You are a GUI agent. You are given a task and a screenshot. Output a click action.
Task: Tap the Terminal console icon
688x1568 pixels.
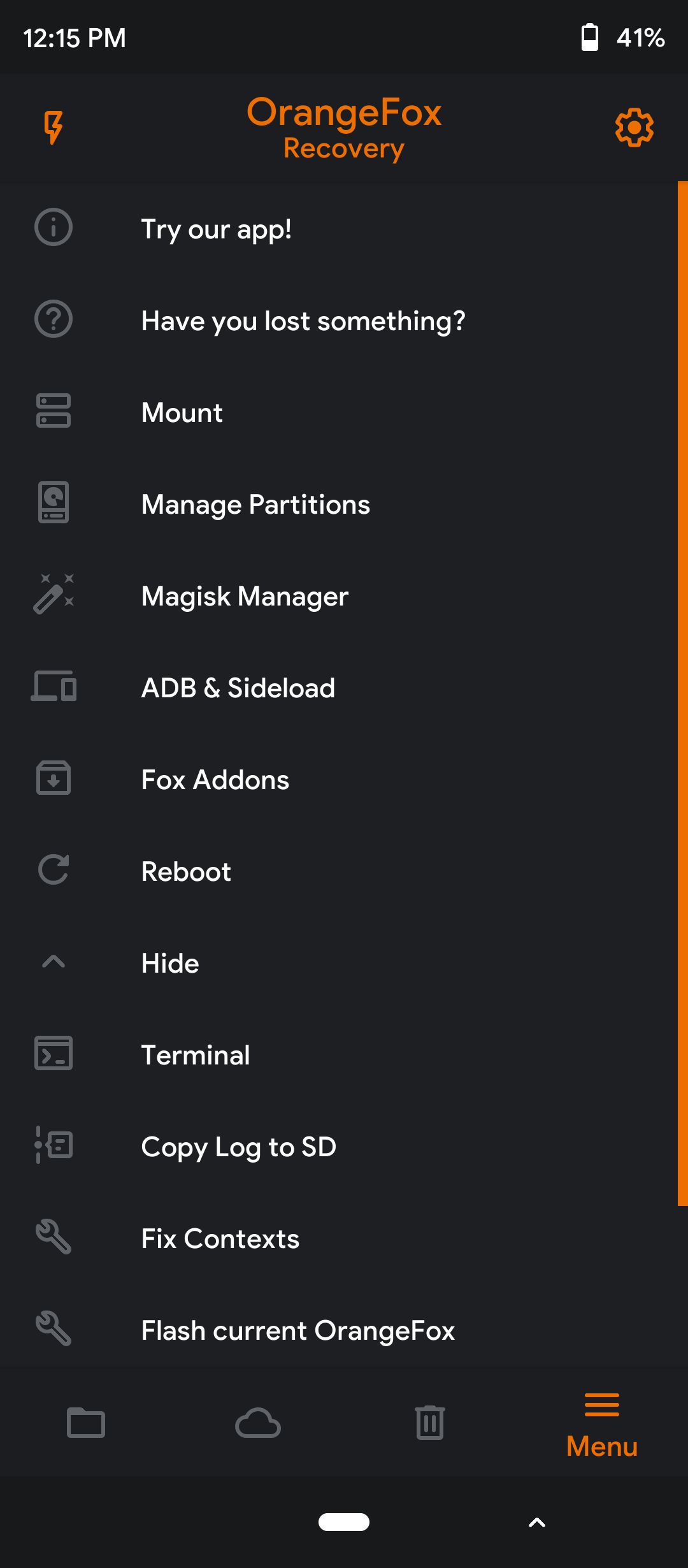point(54,1054)
